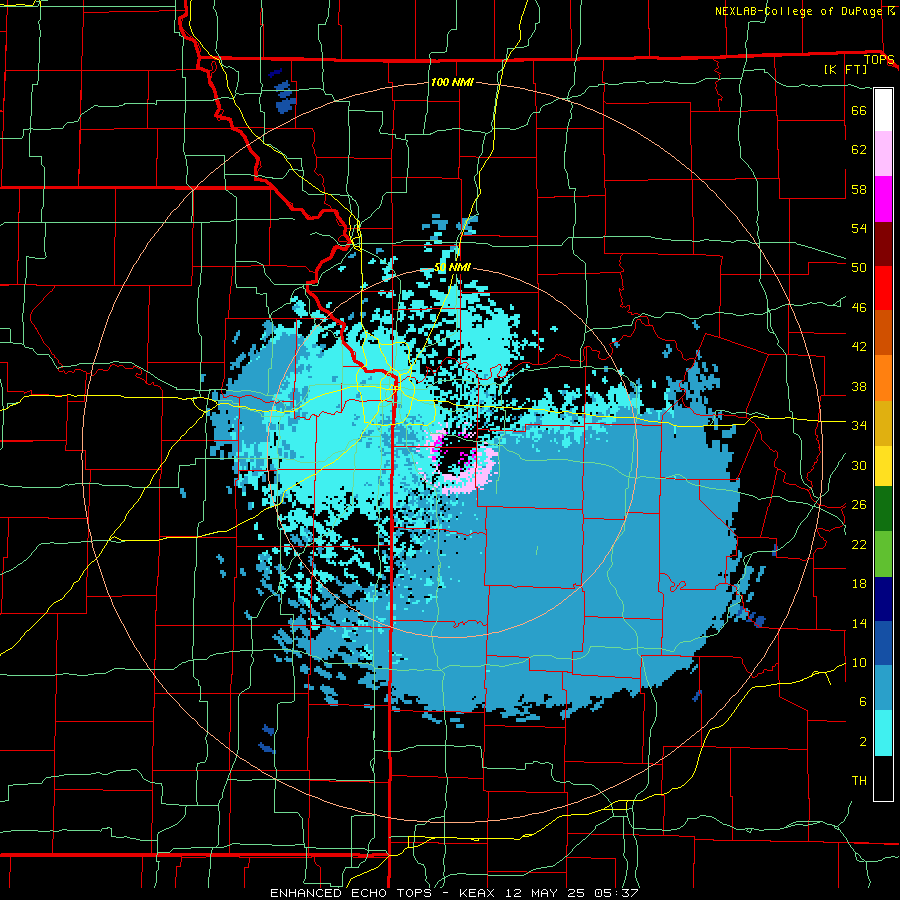Click the 'TOPS' legend heading

(x=879, y=60)
